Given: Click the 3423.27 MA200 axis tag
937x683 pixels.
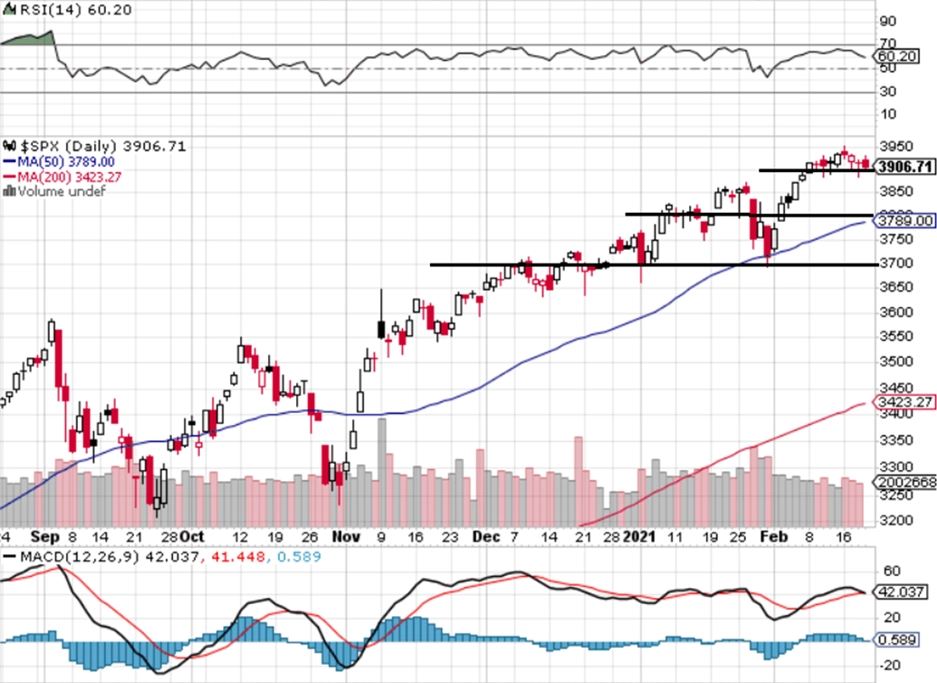Looking at the screenshot, I should (905, 402).
